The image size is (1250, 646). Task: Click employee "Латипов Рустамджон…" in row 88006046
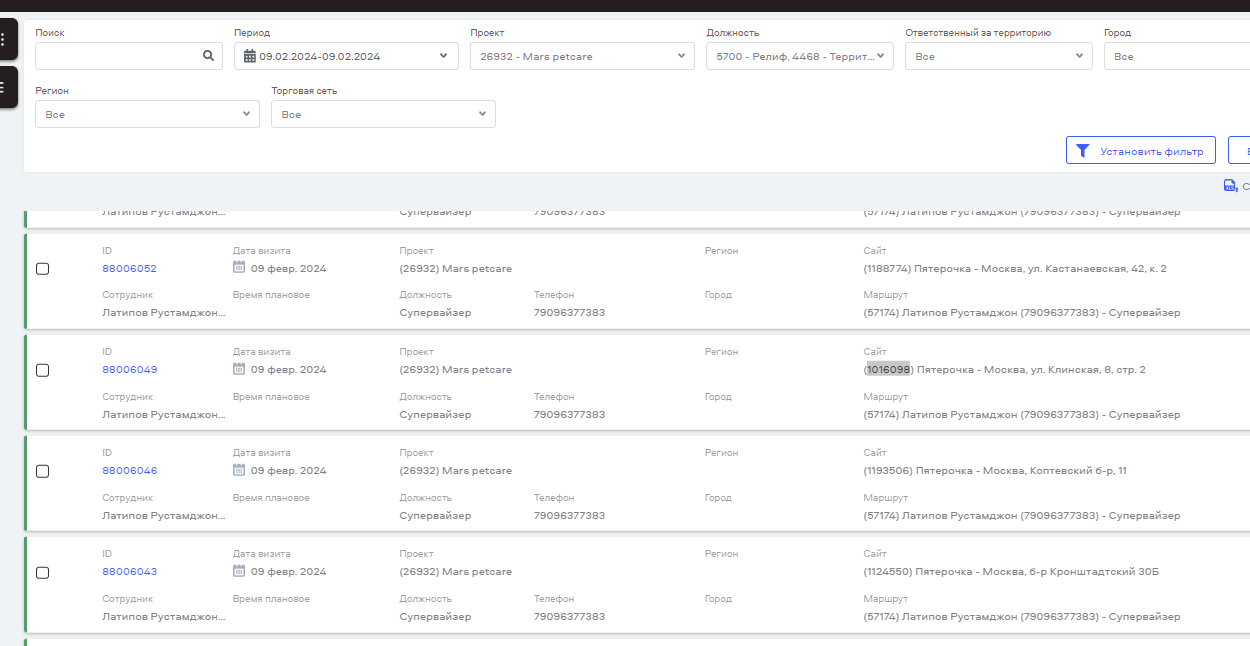coord(164,515)
